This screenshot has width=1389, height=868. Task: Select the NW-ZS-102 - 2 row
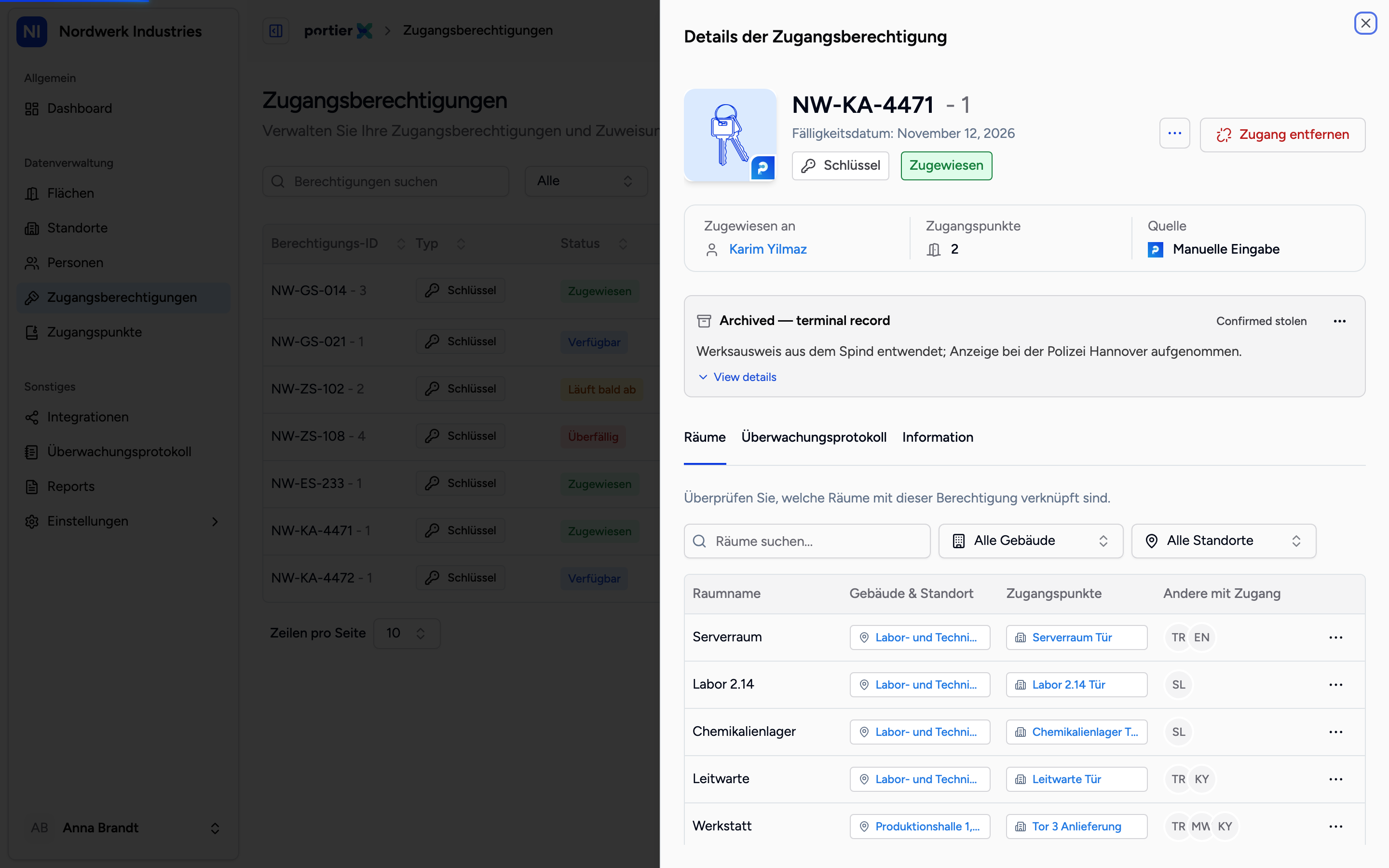tap(461, 389)
